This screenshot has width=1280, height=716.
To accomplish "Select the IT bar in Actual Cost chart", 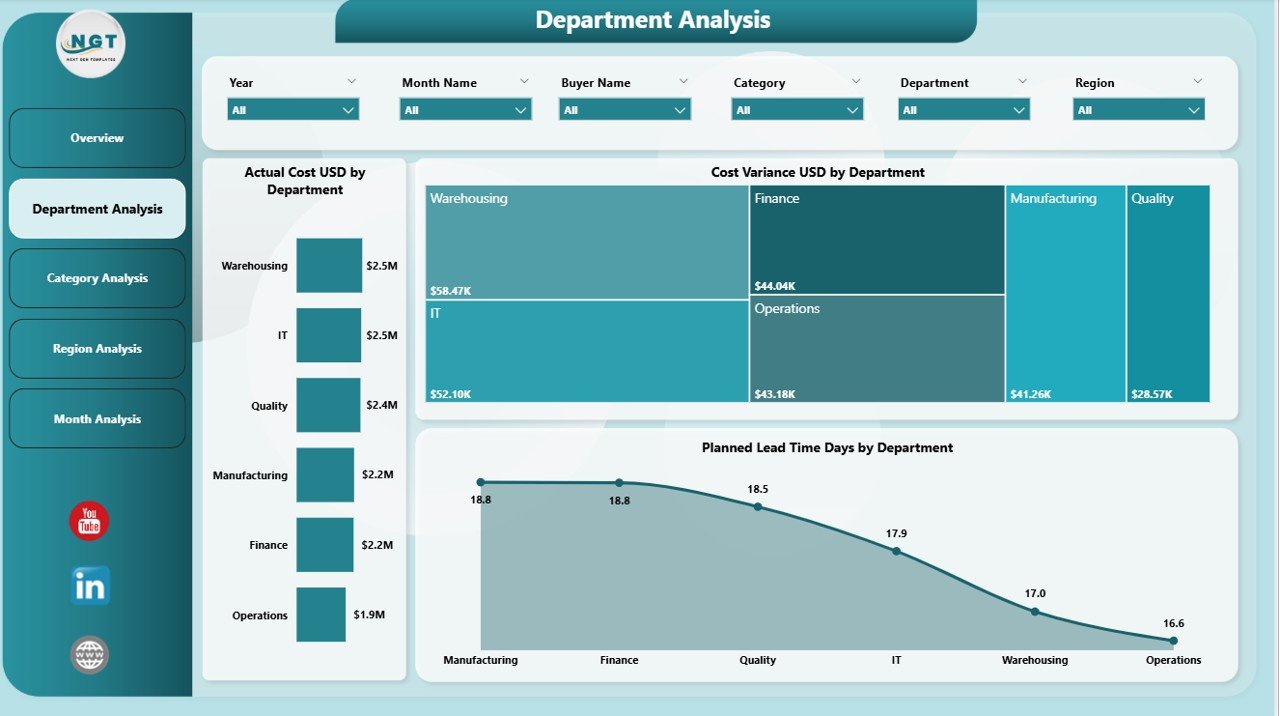I will (x=328, y=335).
